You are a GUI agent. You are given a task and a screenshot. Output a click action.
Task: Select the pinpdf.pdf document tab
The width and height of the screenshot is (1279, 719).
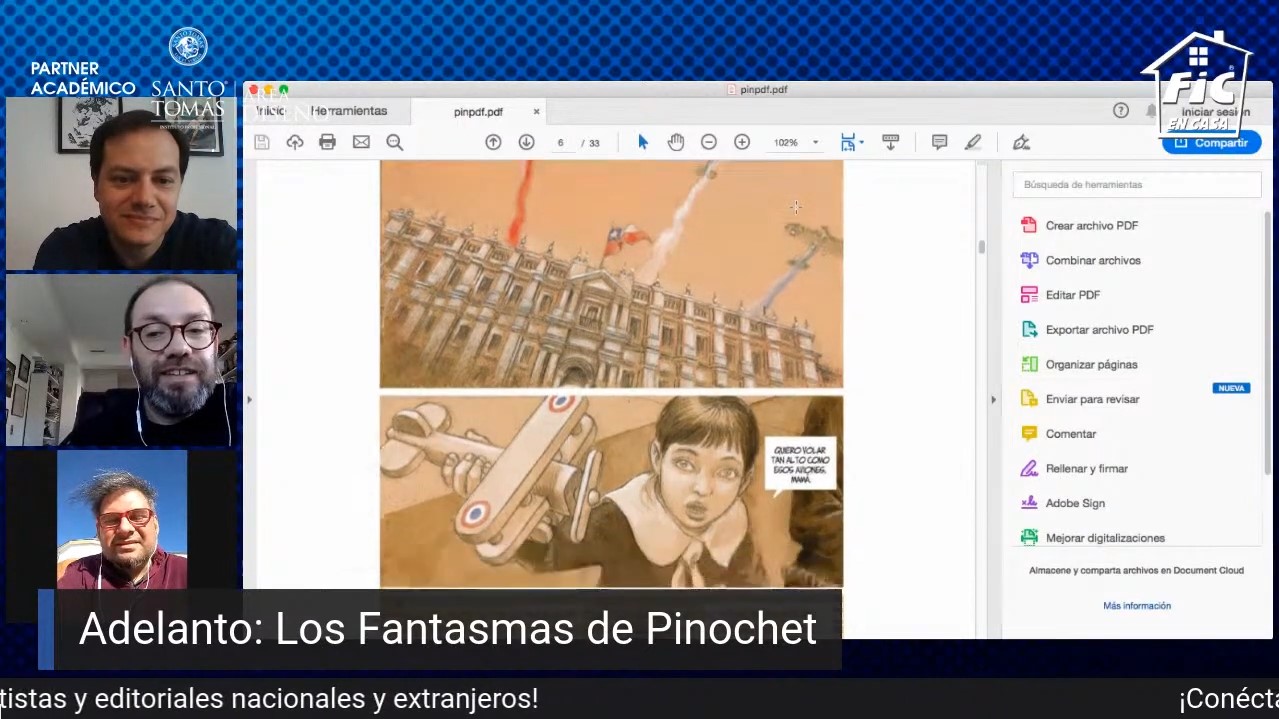click(478, 112)
